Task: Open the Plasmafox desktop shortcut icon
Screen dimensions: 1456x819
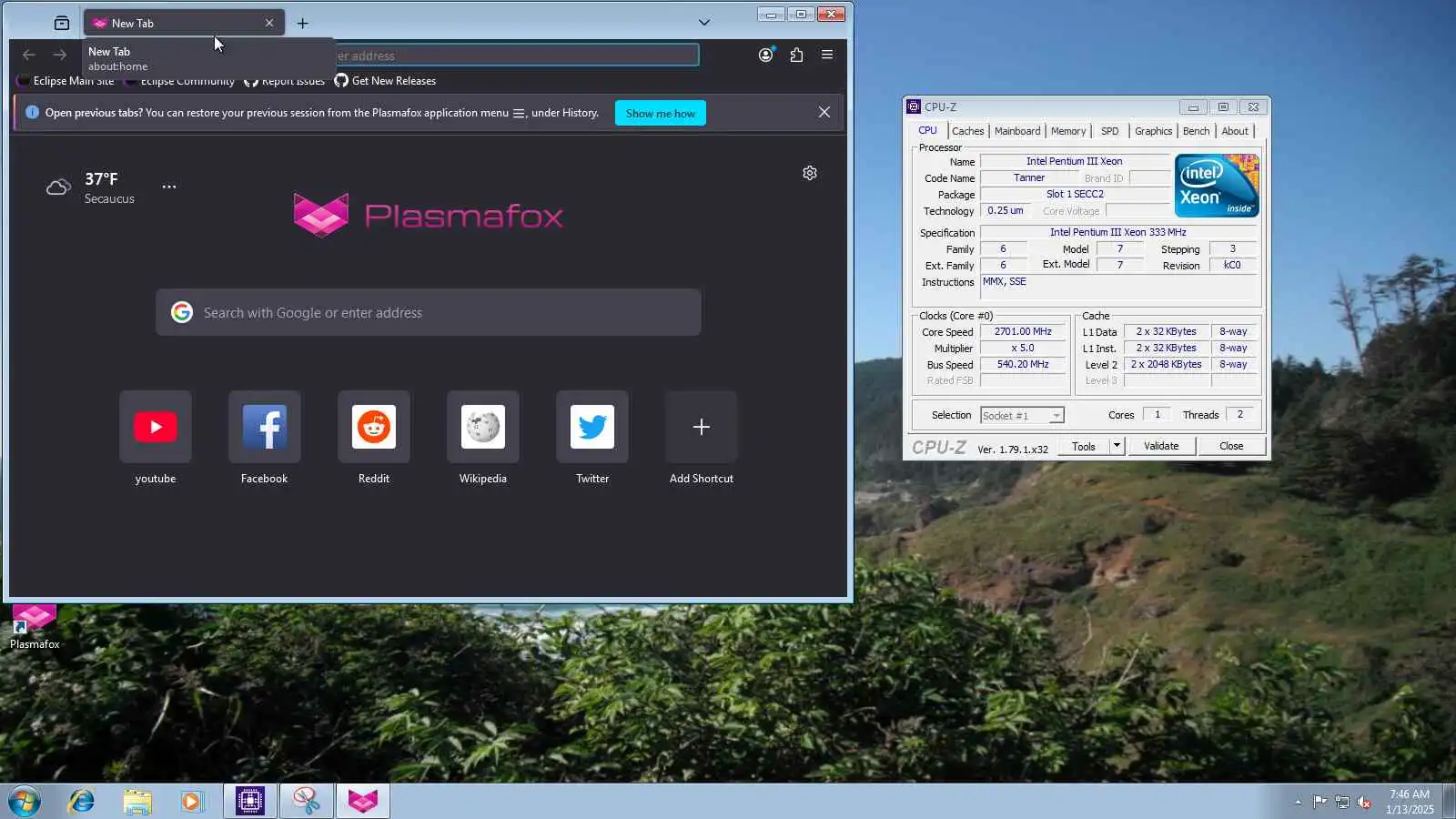Action: tap(35, 627)
